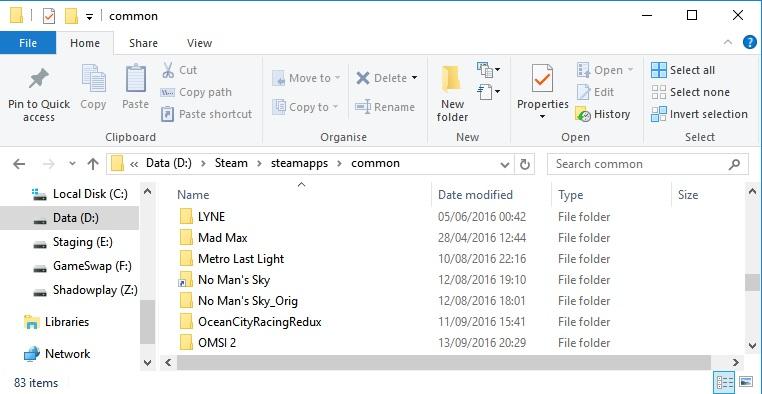The image size is (762, 394).
Task: Navigate up with the Up arrow
Action: [x=93, y=164]
